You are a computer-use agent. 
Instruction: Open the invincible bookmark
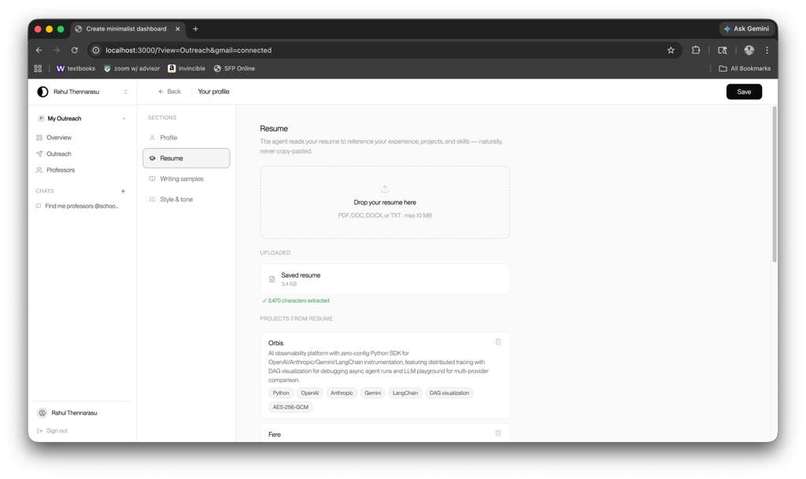[187, 68]
